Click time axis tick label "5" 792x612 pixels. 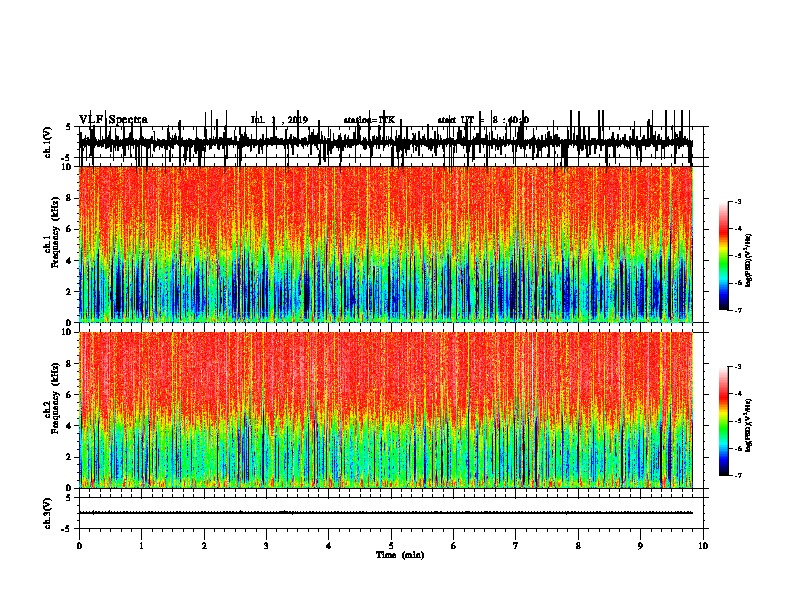coord(391,546)
